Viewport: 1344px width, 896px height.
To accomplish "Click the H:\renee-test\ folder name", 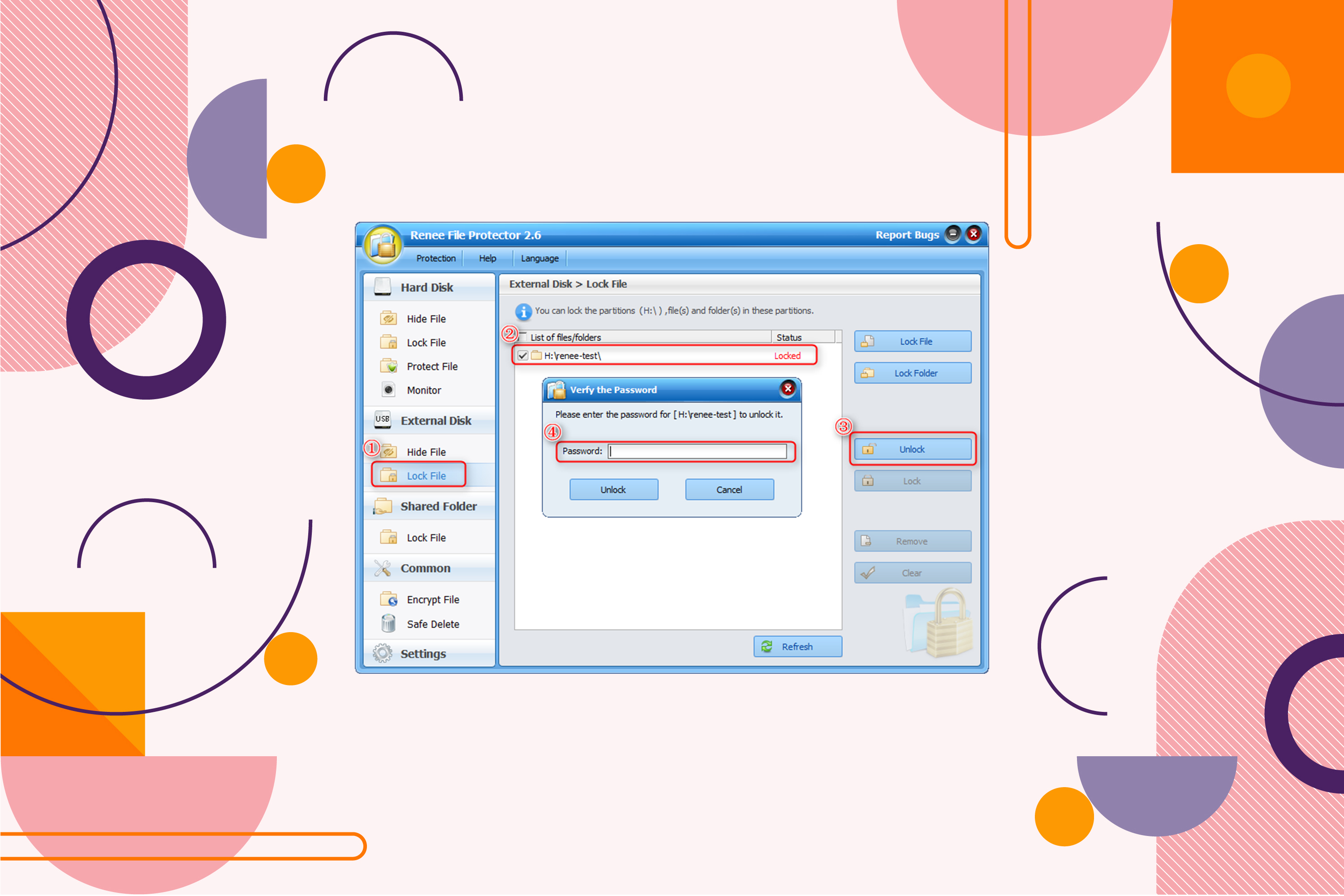I will click(572, 355).
